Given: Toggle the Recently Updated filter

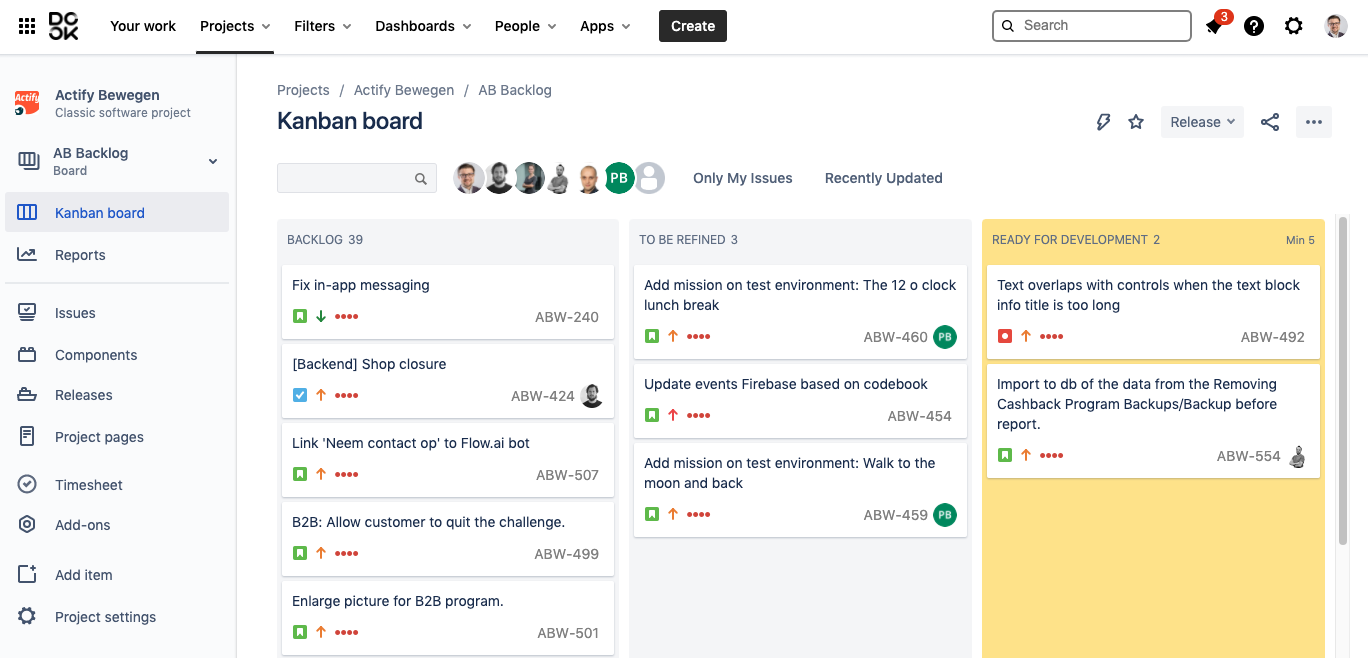Looking at the screenshot, I should tap(883, 178).
